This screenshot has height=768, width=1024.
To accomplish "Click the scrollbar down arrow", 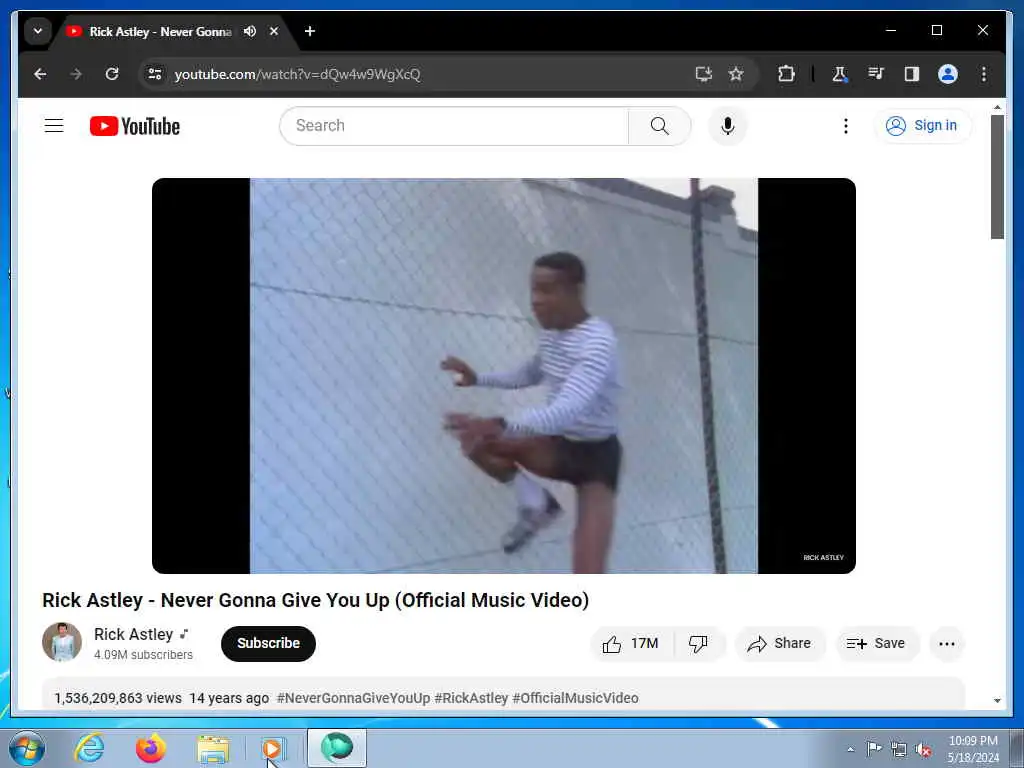I will [x=997, y=701].
